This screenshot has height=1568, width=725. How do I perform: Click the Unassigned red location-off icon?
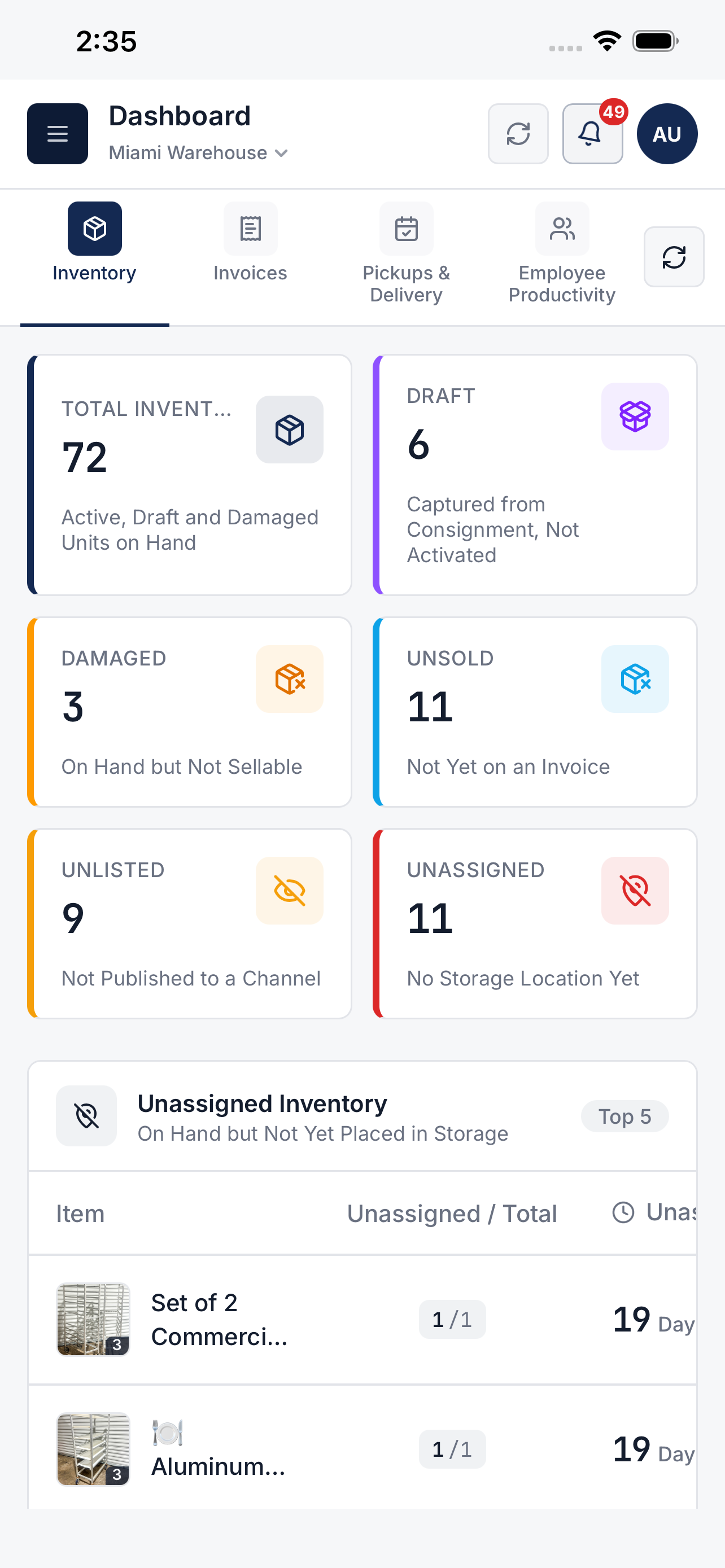(x=635, y=891)
